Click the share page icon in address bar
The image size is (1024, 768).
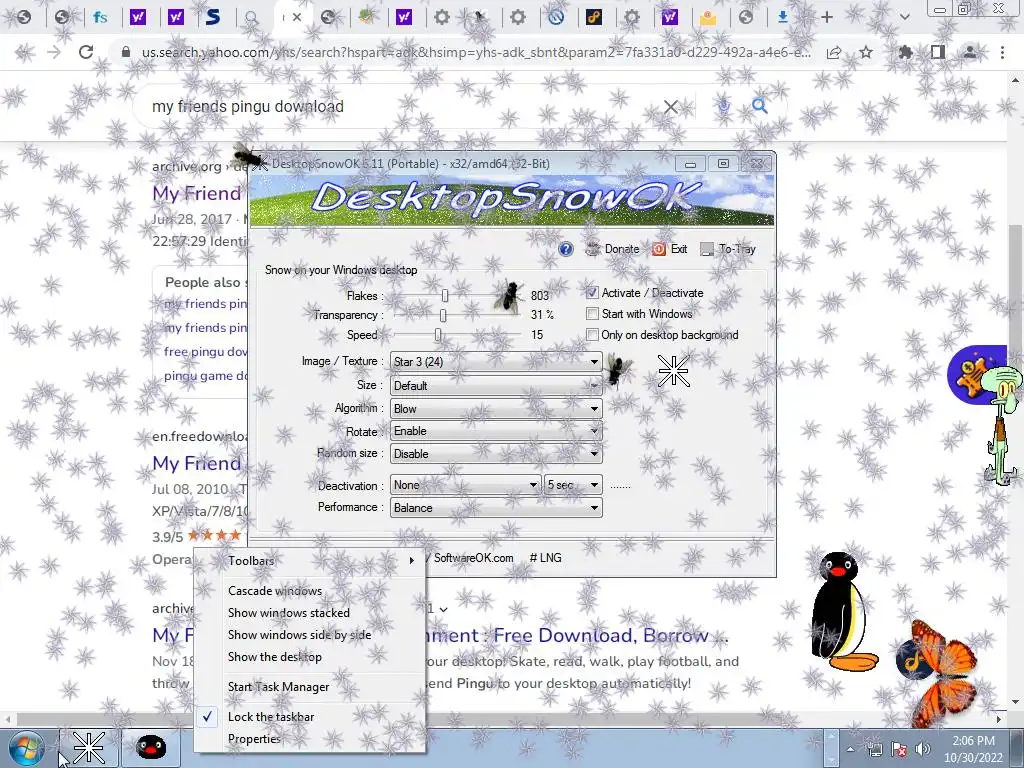point(834,52)
